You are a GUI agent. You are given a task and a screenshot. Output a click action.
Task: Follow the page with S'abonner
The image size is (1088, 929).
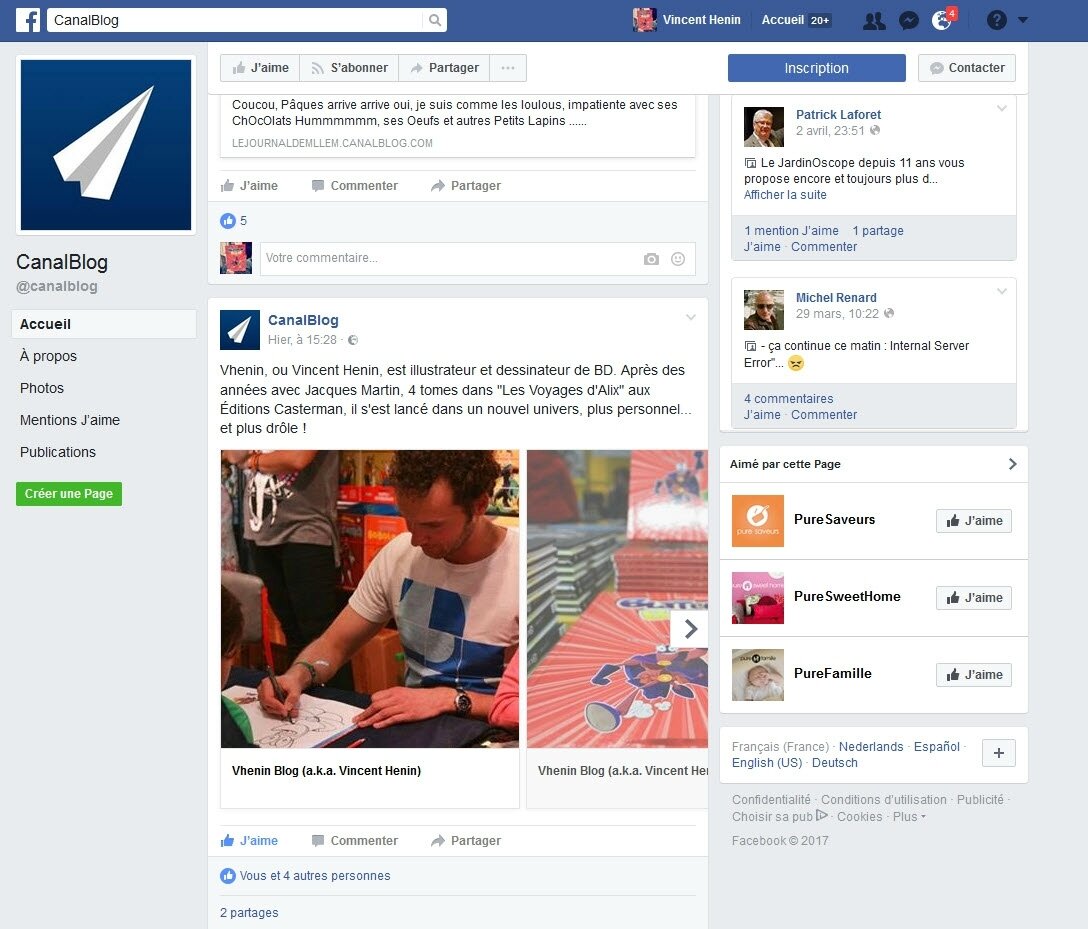(349, 68)
